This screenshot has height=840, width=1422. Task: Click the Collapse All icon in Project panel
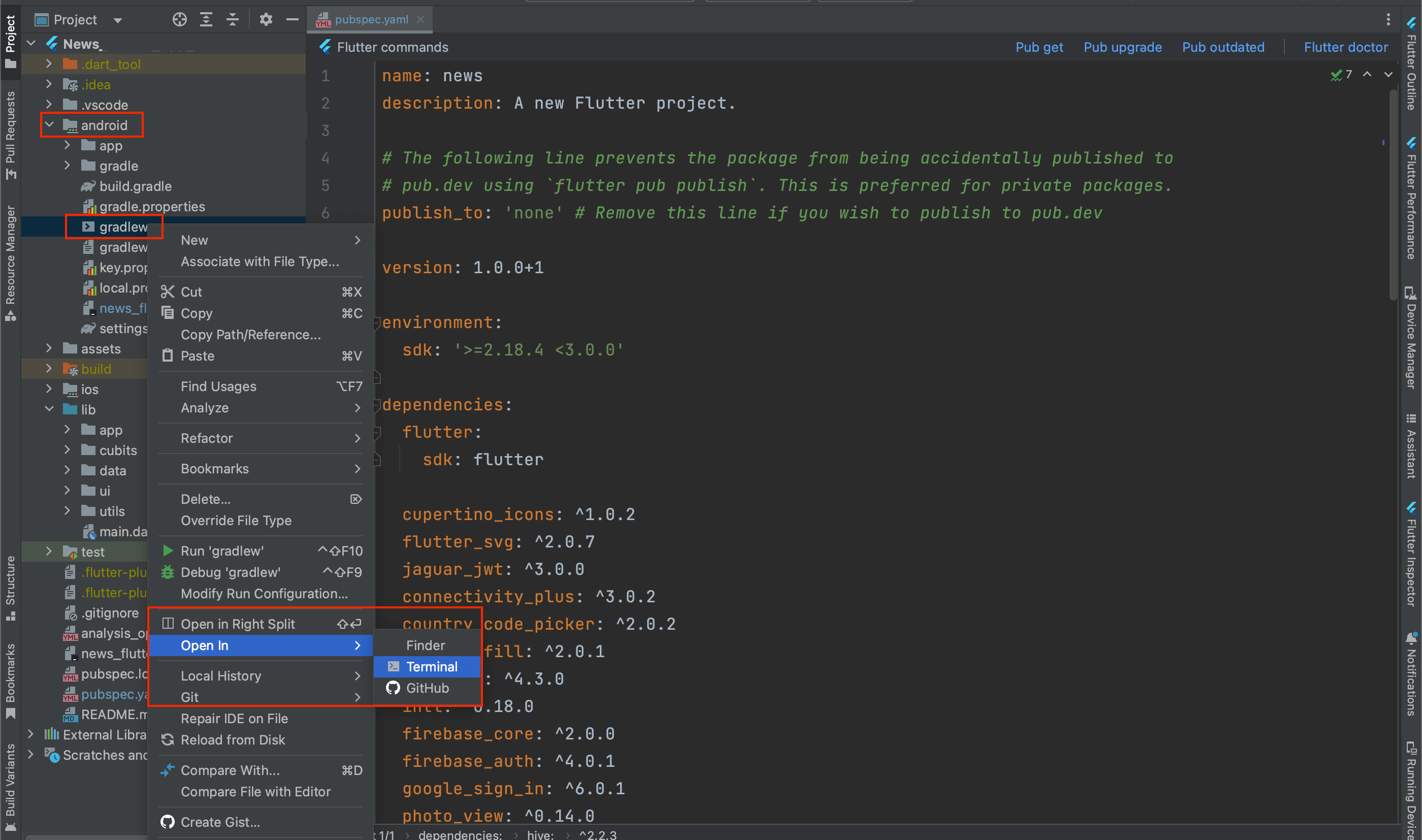coord(233,20)
